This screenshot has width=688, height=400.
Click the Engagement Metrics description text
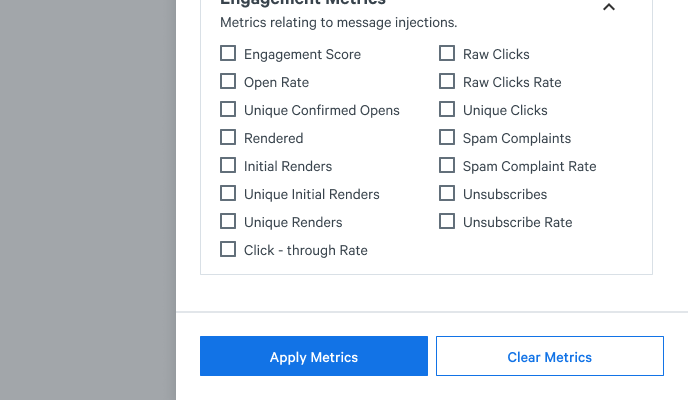[338, 22]
